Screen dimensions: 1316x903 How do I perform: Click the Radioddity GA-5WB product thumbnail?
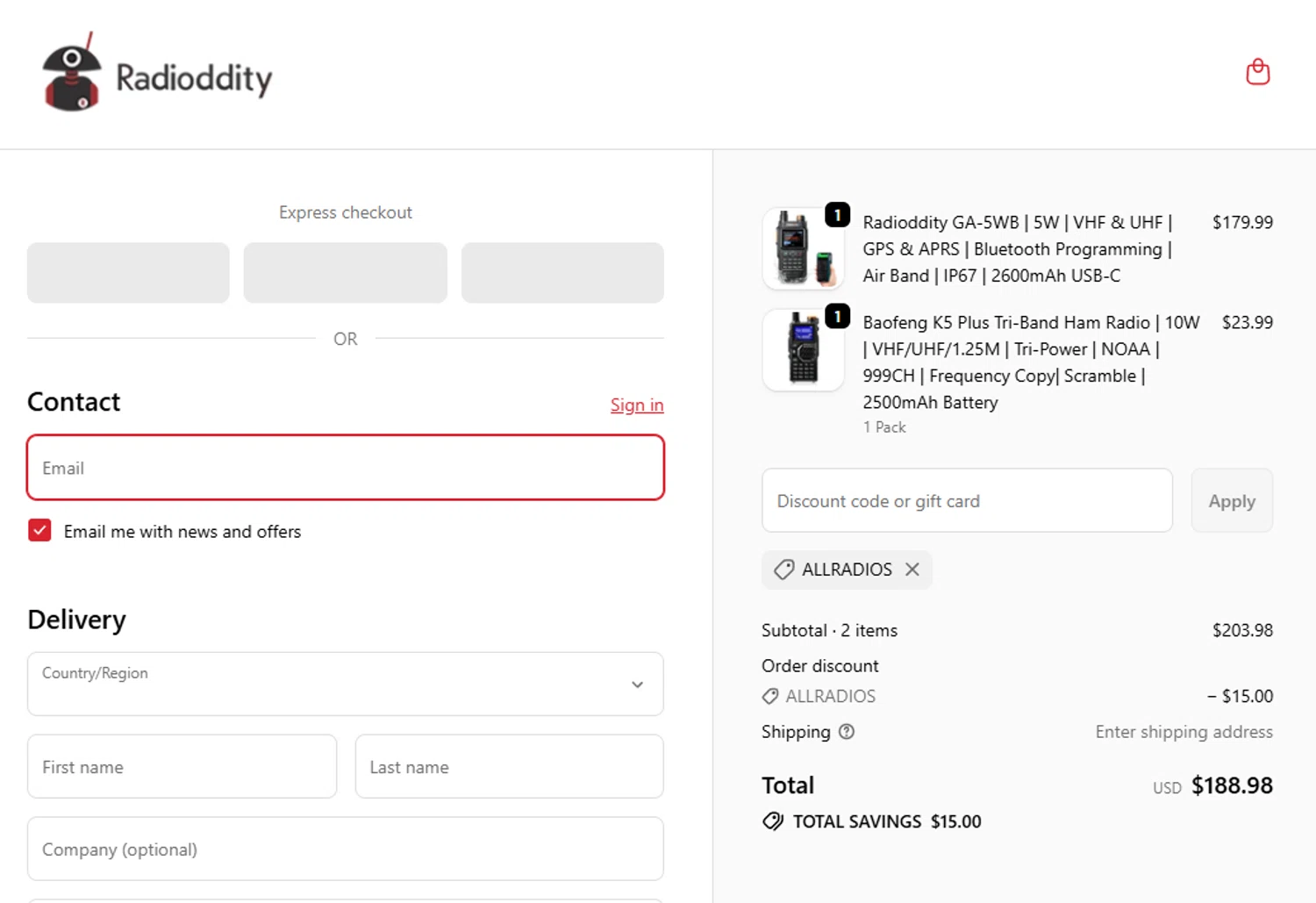coord(803,249)
